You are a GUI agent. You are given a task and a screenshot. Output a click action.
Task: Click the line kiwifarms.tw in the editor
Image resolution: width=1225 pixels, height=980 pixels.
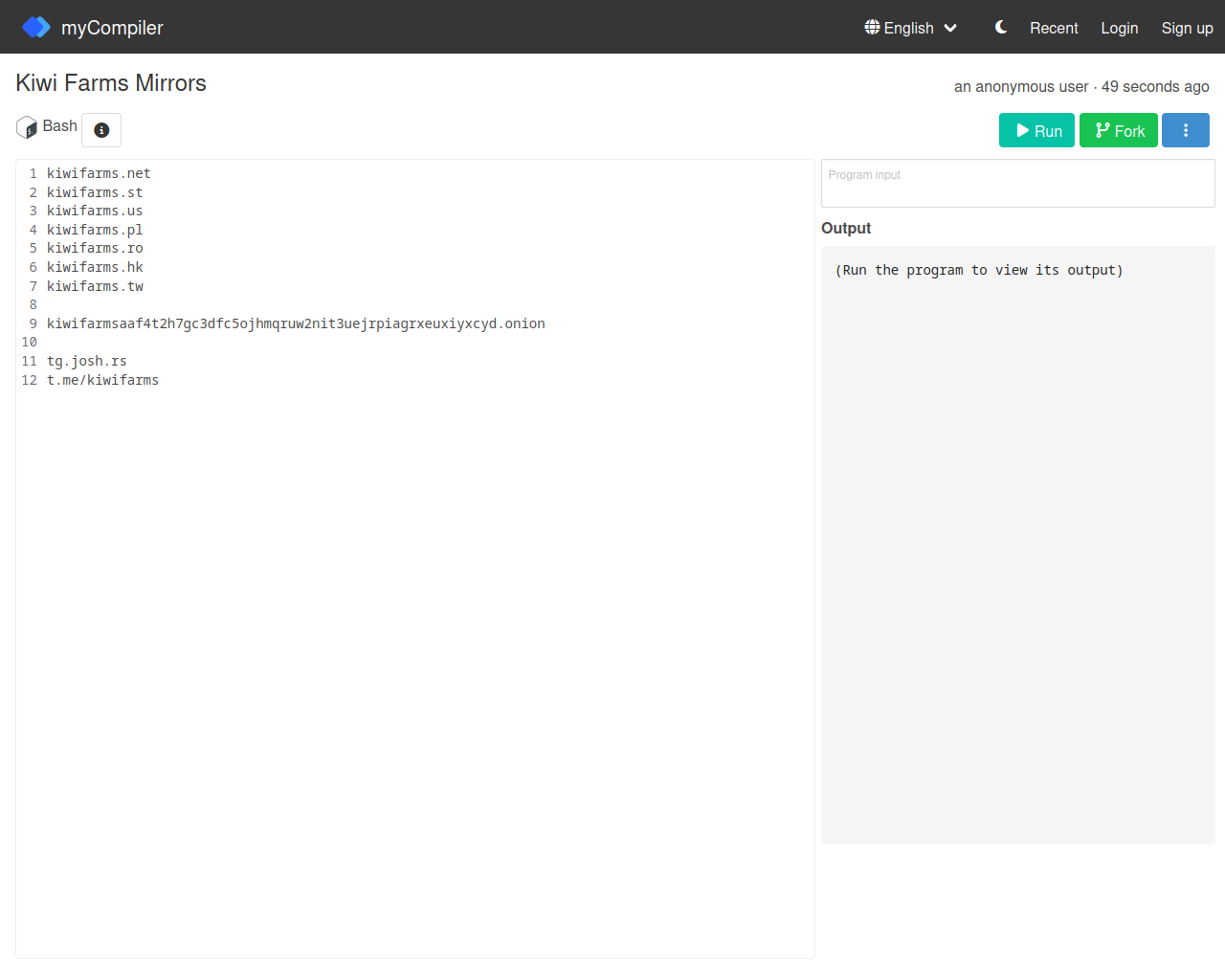pos(95,286)
